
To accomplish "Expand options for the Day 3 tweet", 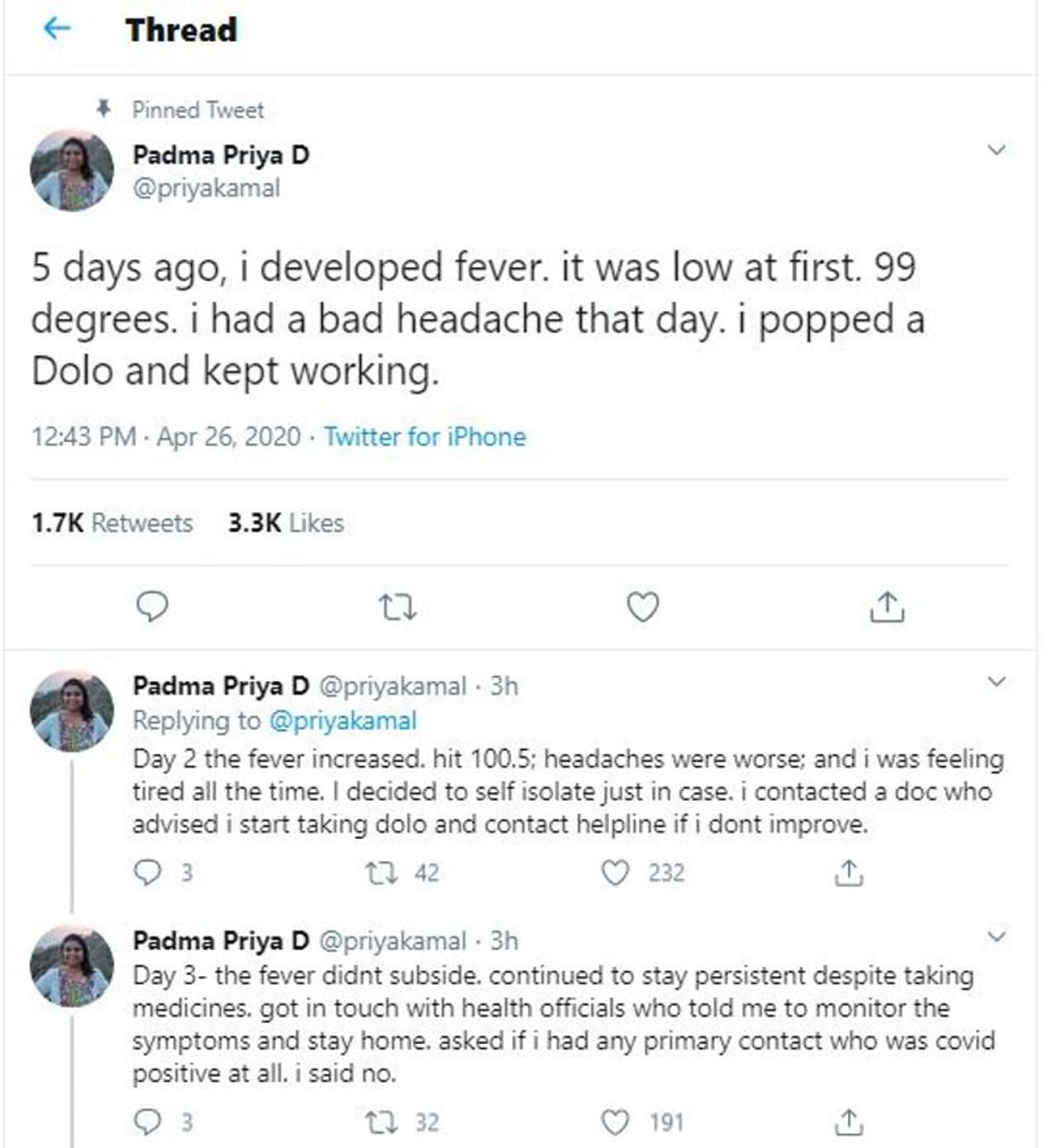I will click(997, 936).
